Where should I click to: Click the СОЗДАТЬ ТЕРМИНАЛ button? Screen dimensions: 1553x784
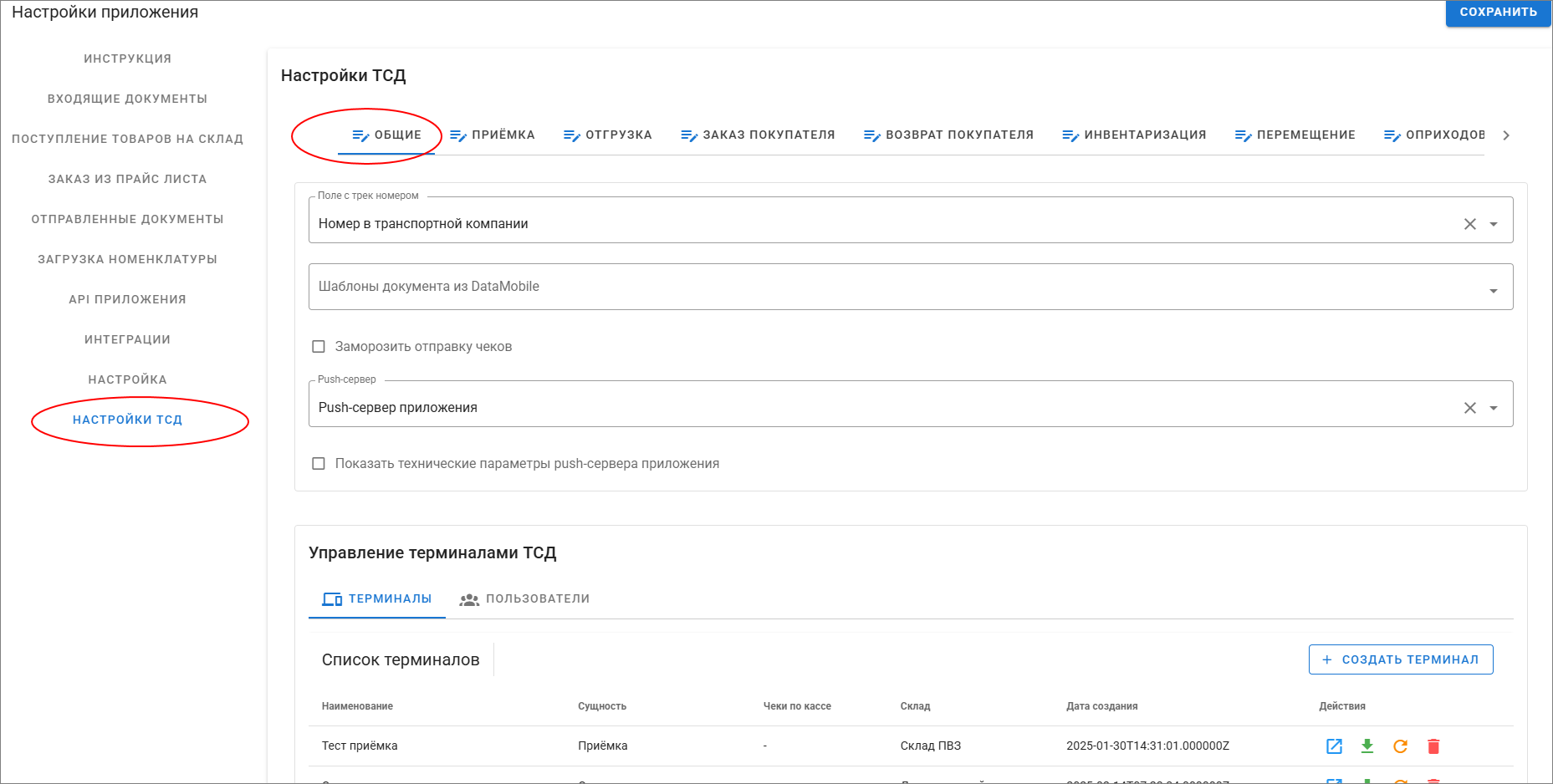coord(1401,659)
